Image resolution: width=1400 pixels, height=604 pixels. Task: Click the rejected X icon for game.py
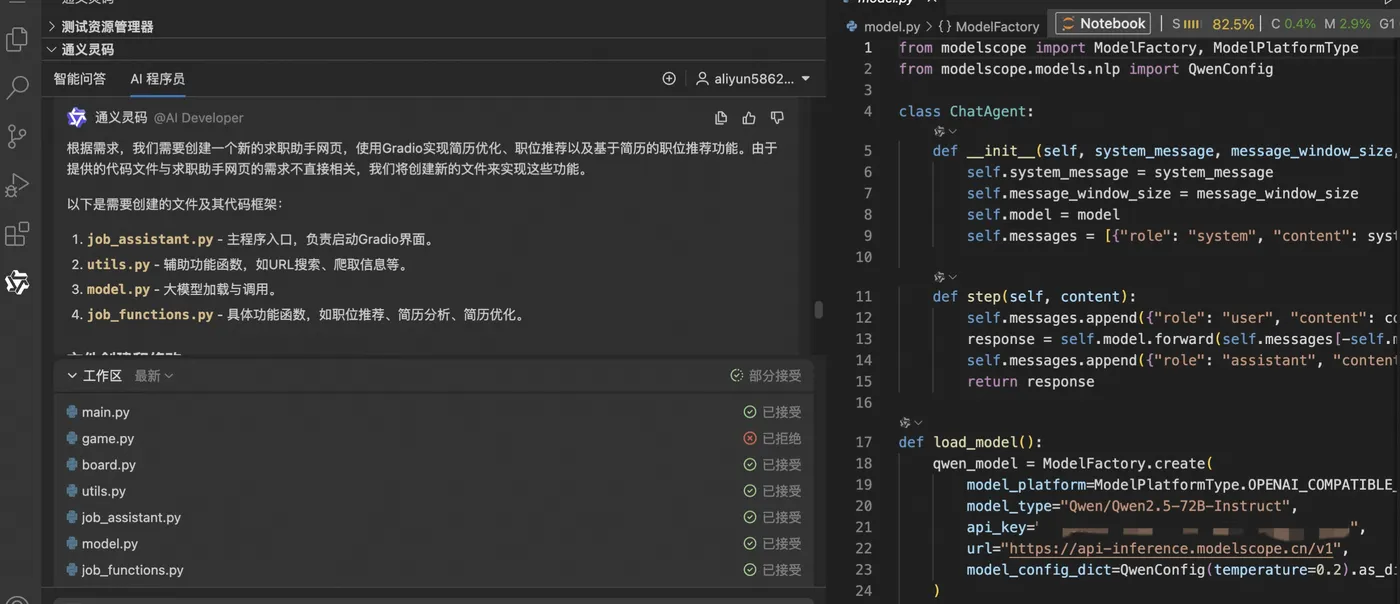click(x=750, y=438)
